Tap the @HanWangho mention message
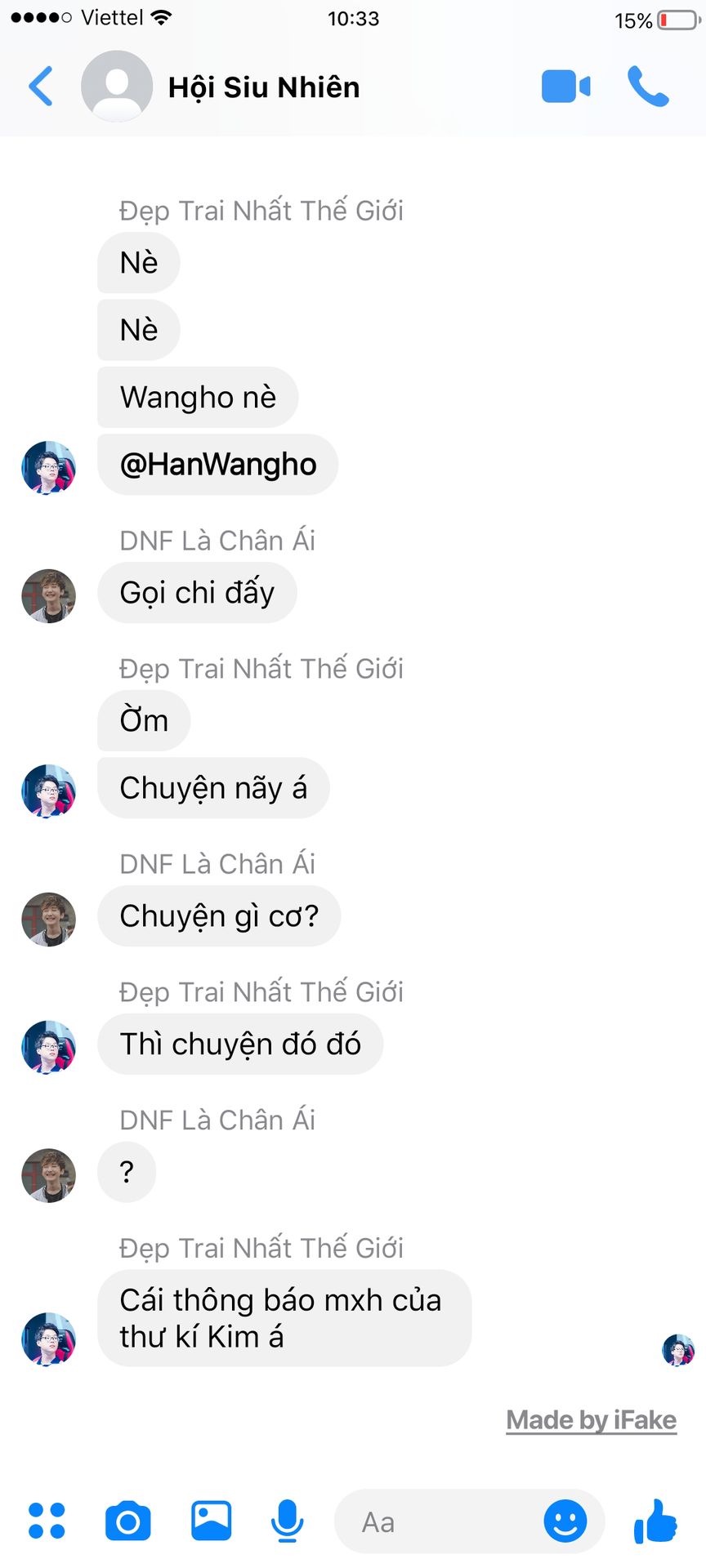The image size is (706, 1568). point(218,465)
